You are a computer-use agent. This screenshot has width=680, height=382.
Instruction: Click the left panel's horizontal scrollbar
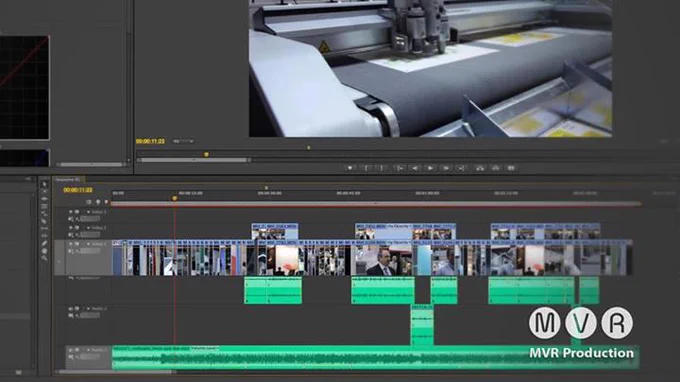(x=91, y=164)
